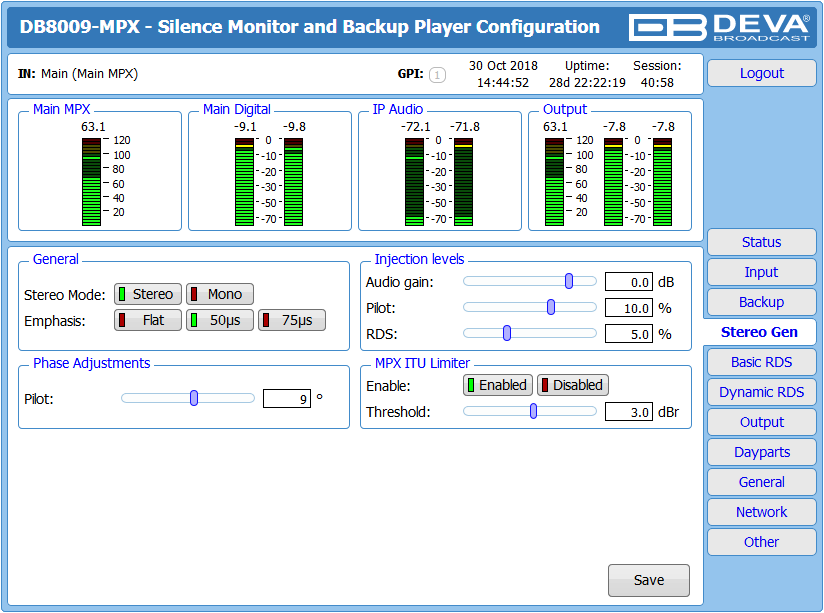Click the time 14:44:52
Image resolution: width=824 pixels, height=613 pixels.
click(503, 83)
